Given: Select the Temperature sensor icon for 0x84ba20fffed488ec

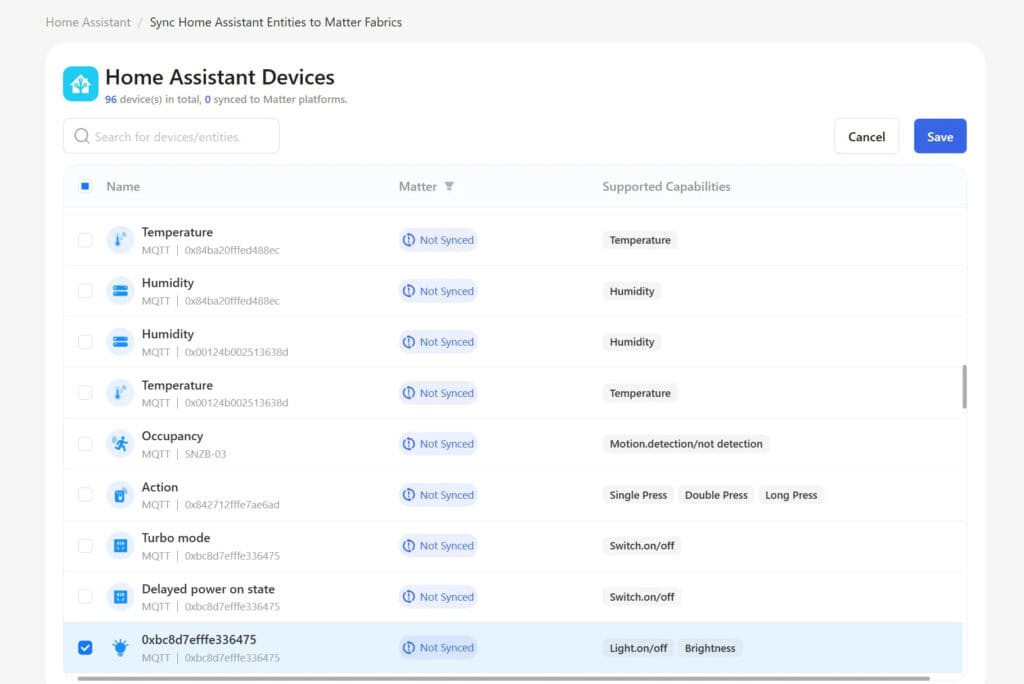Looking at the screenshot, I should 120,239.
